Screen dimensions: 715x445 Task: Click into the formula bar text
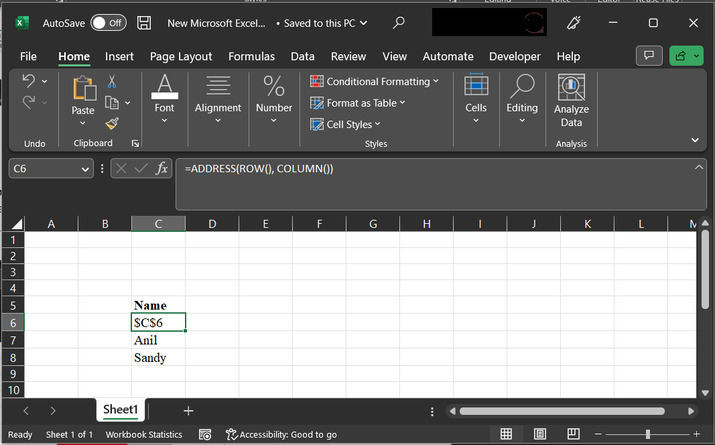pos(259,169)
